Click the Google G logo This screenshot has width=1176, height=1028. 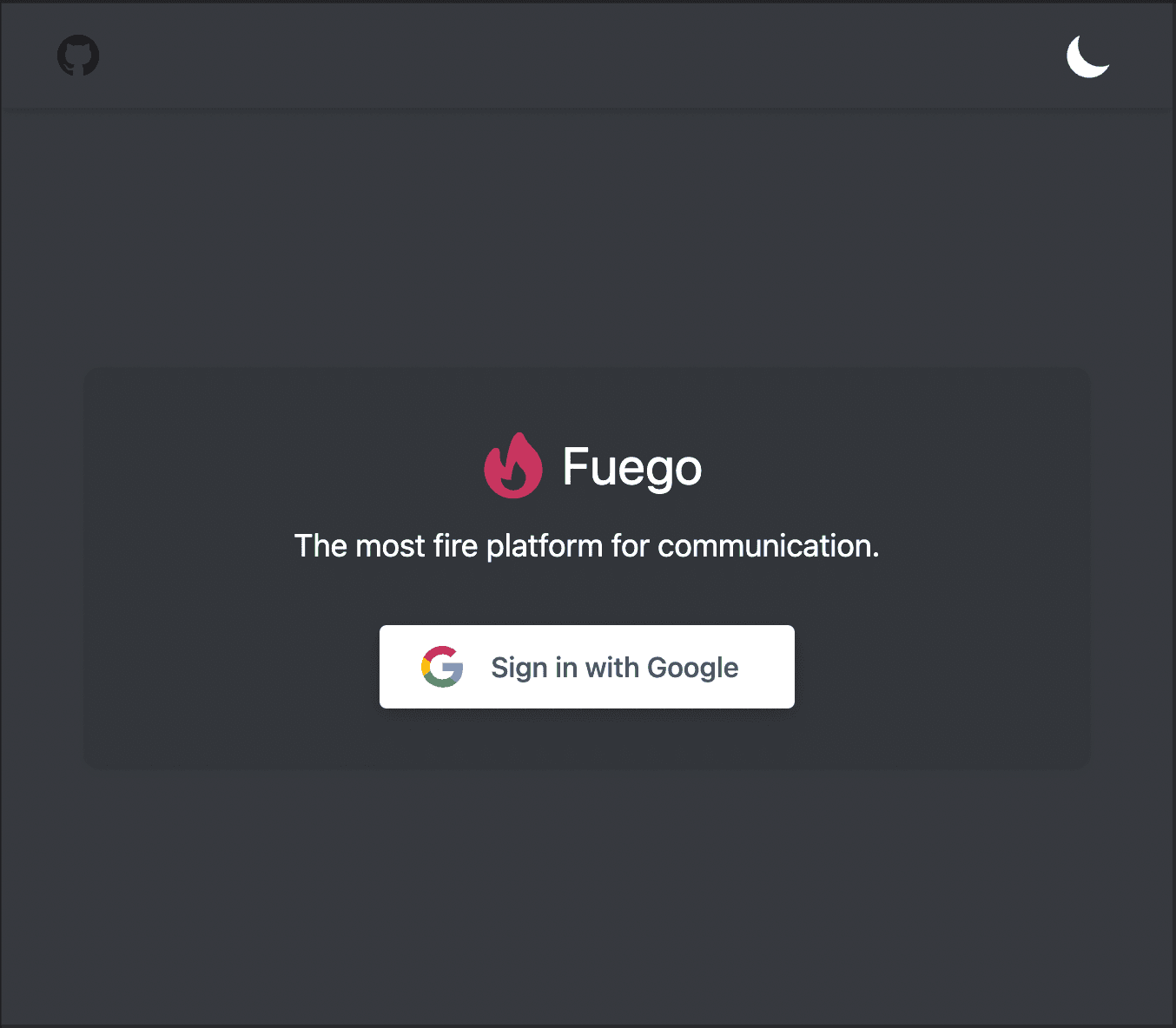pyautogui.click(x=442, y=667)
